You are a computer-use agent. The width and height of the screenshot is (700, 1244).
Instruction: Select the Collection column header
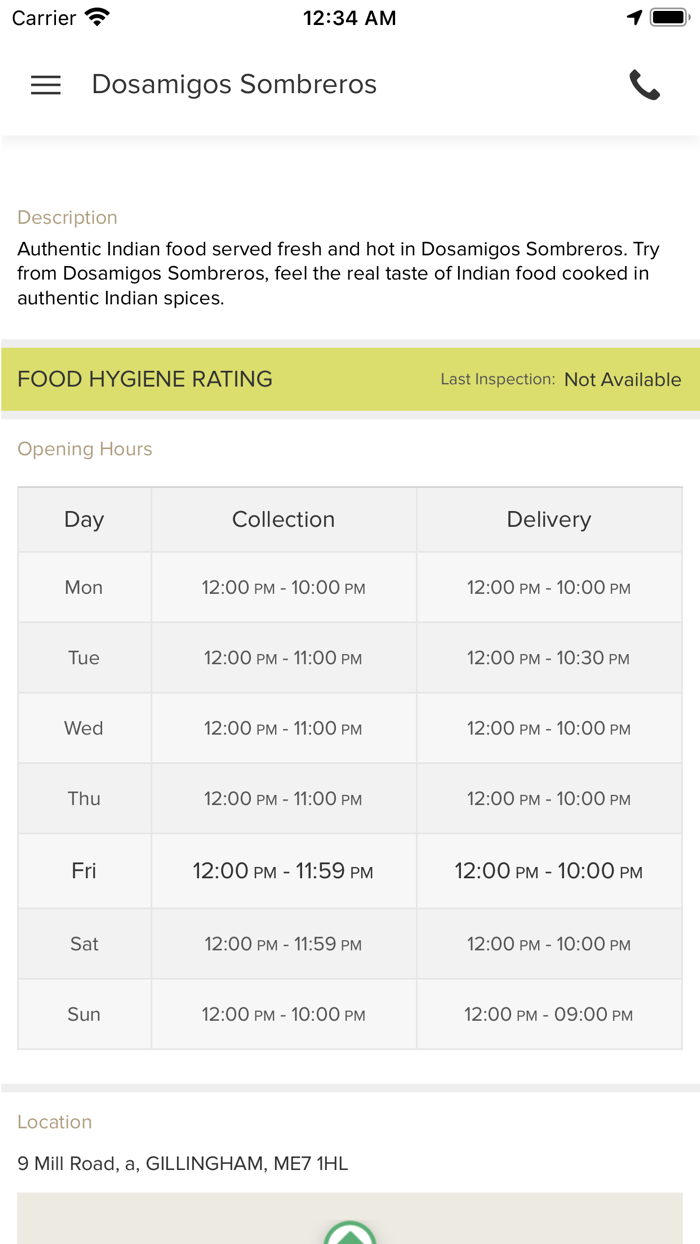click(283, 519)
